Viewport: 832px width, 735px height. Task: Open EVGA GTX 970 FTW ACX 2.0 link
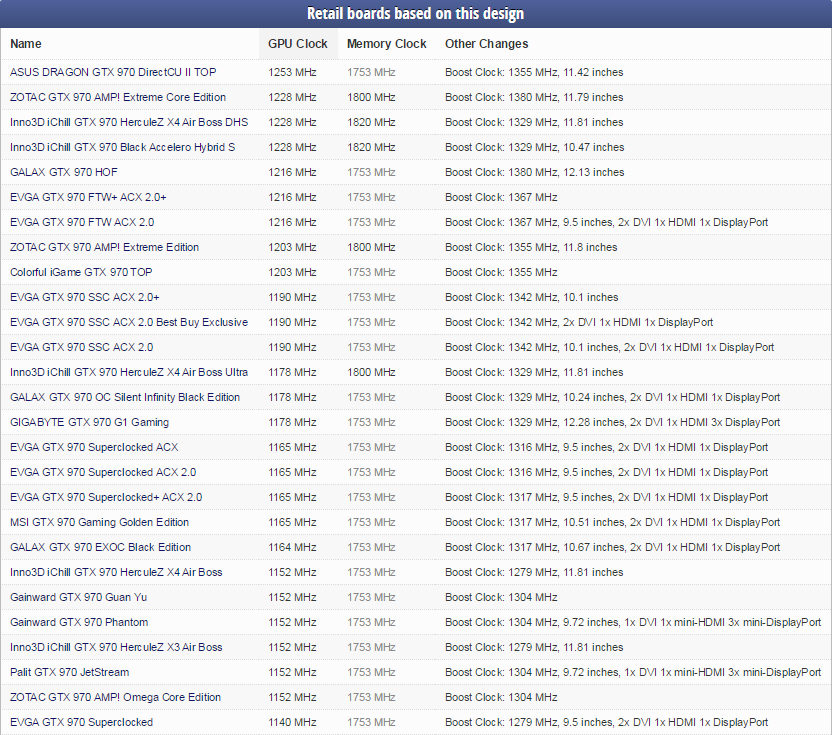82,222
